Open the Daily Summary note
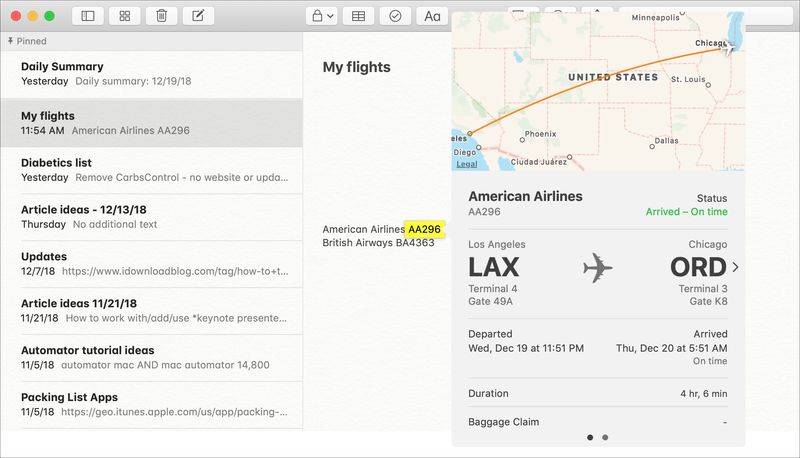The image size is (800, 458). point(152,74)
